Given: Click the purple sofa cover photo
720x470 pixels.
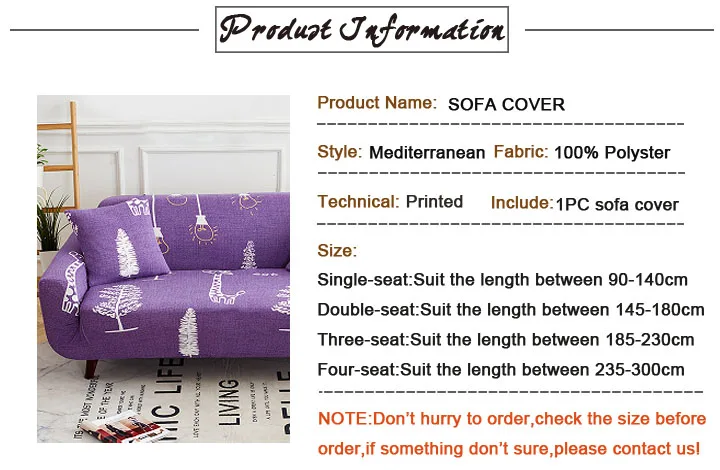Looking at the screenshot, I should pyautogui.click(x=163, y=269).
